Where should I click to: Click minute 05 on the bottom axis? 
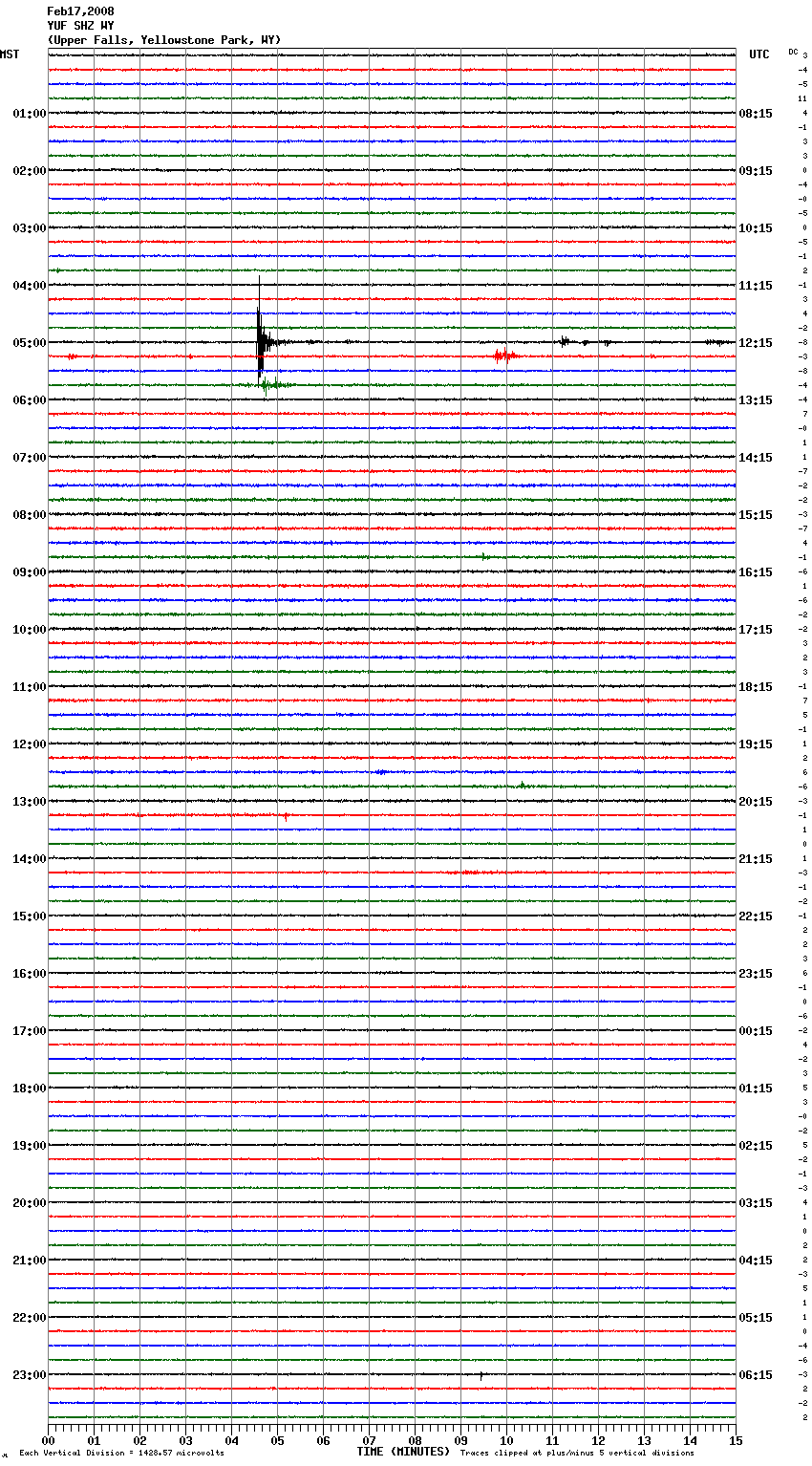click(x=278, y=1441)
